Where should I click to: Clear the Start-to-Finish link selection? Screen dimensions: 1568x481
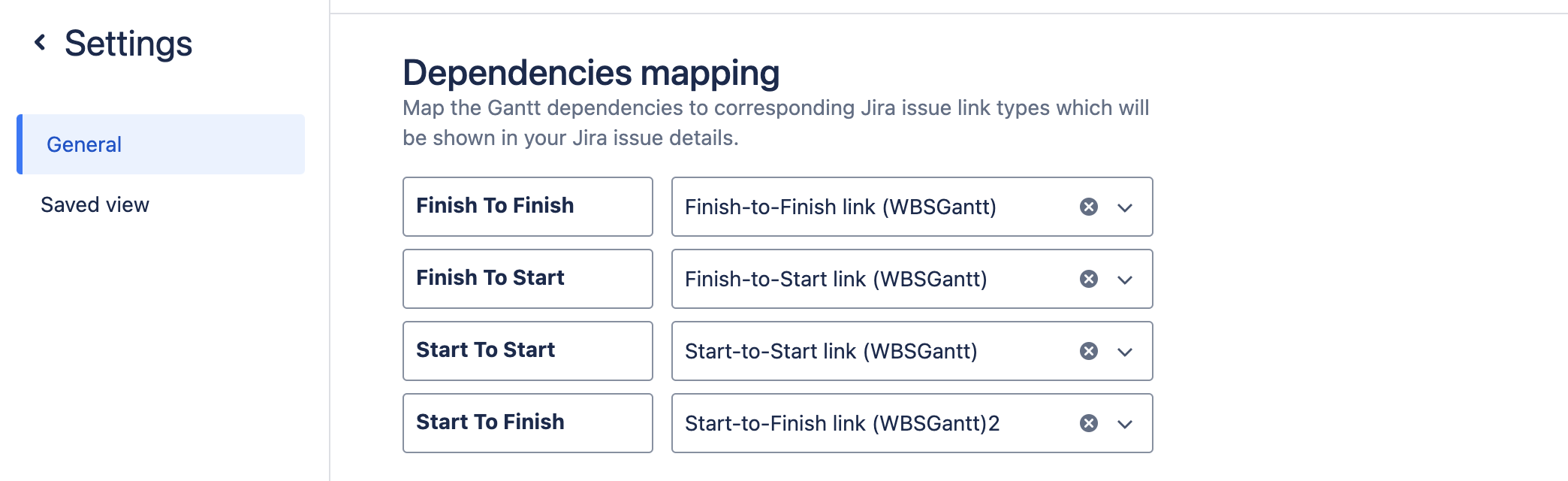[1088, 423]
